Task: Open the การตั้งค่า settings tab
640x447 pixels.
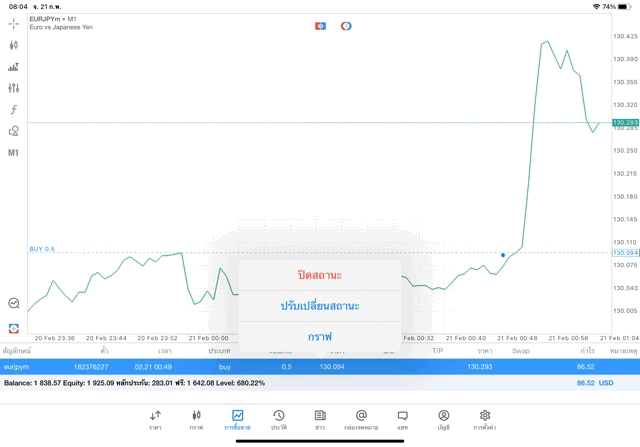Action: click(x=485, y=419)
